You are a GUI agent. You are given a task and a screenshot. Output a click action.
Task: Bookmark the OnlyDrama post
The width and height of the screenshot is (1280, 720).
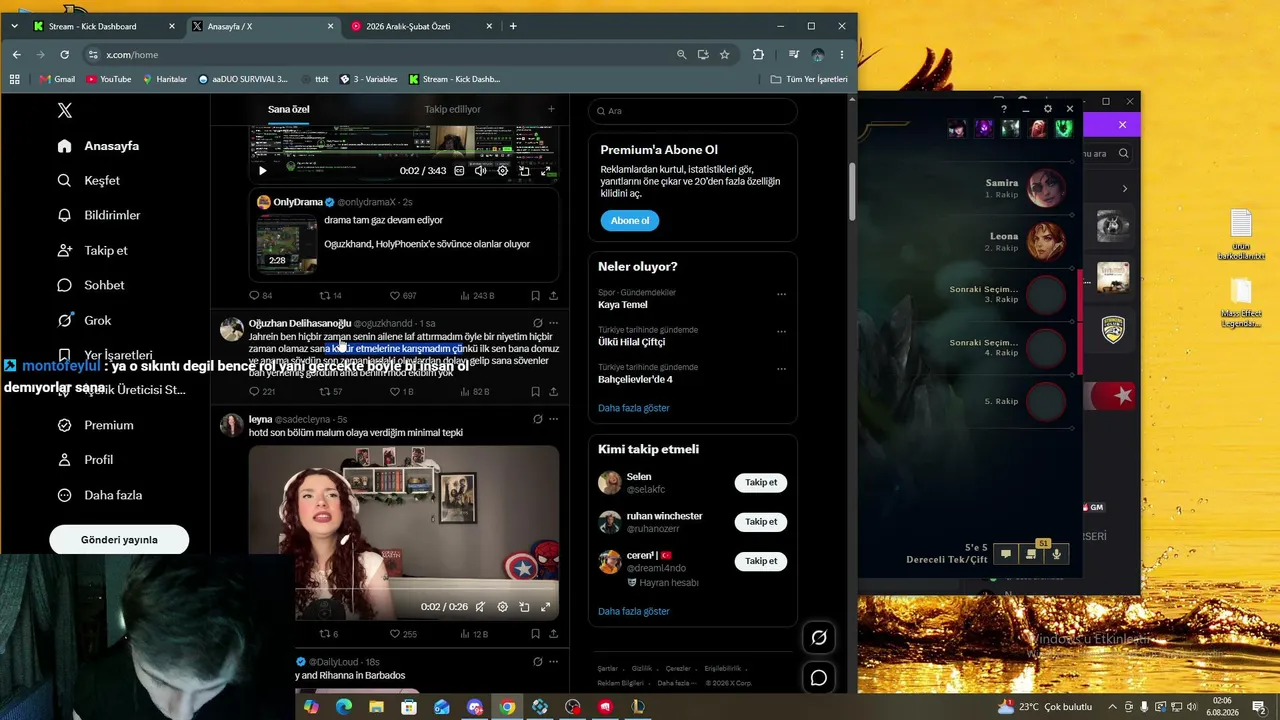(536, 296)
